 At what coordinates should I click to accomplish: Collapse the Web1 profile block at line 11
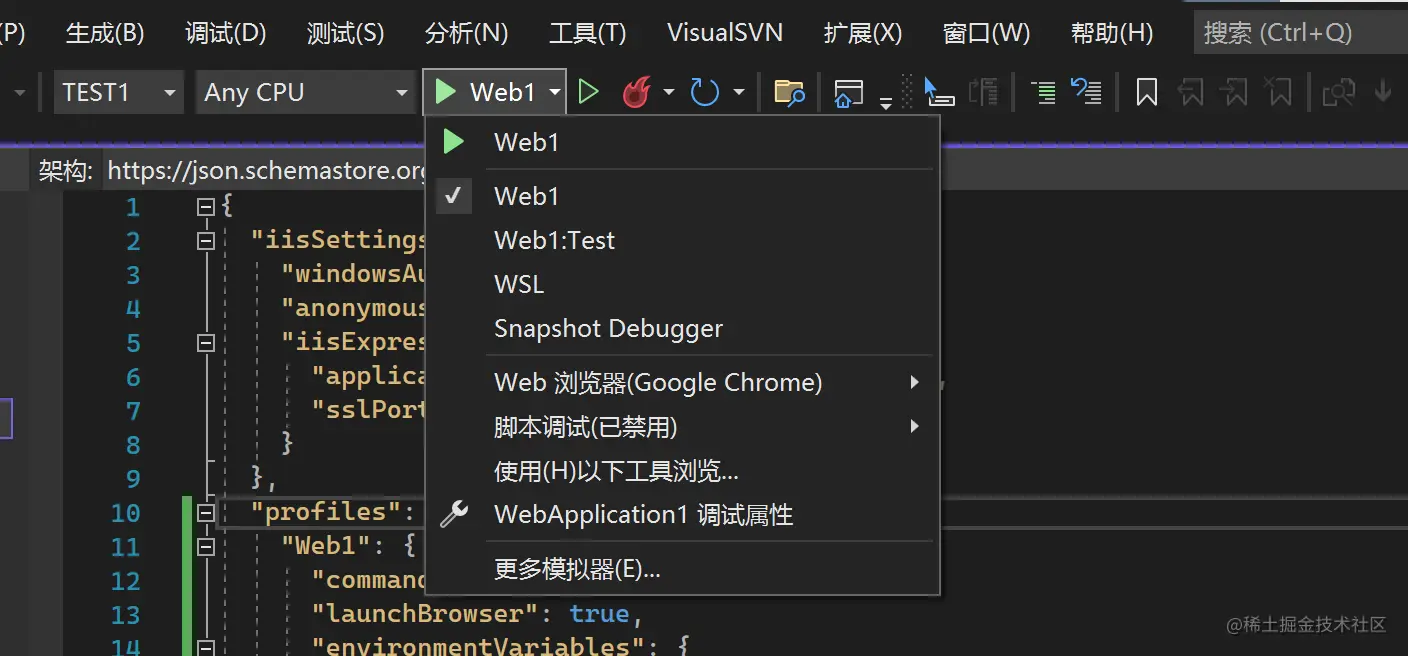click(x=206, y=547)
